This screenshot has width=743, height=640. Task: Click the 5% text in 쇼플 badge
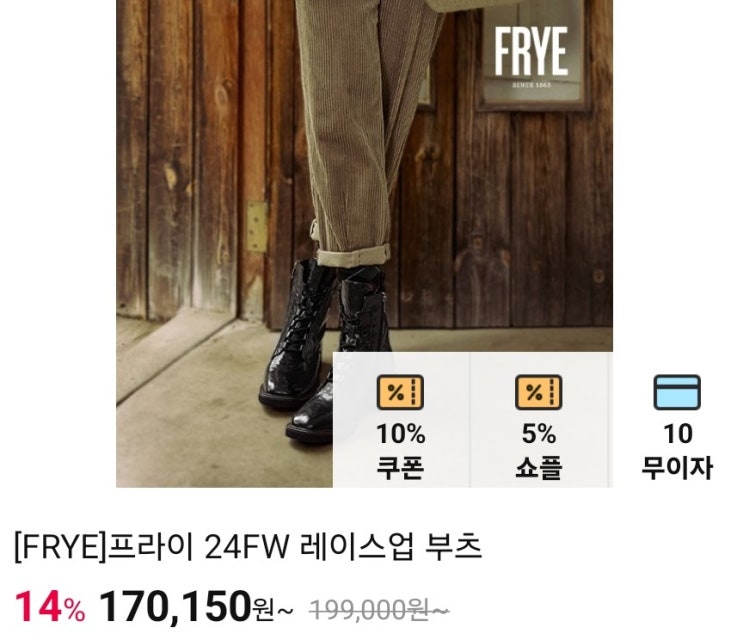click(539, 434)
